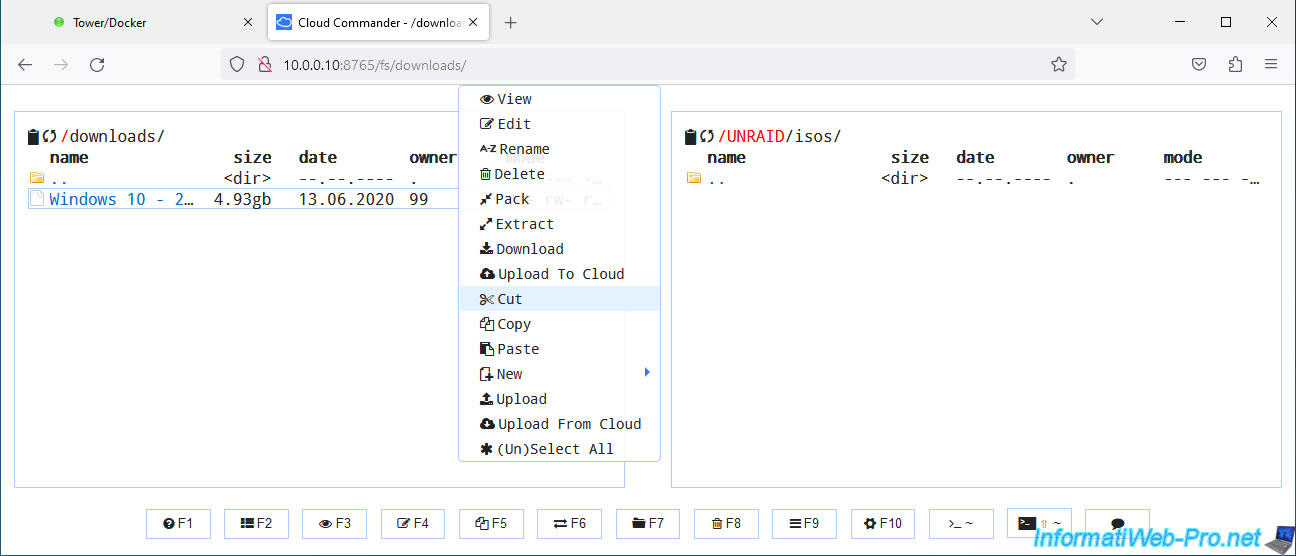
Task: Click the clipboard icon in the isos panel
Action: (x=690, y=136)
